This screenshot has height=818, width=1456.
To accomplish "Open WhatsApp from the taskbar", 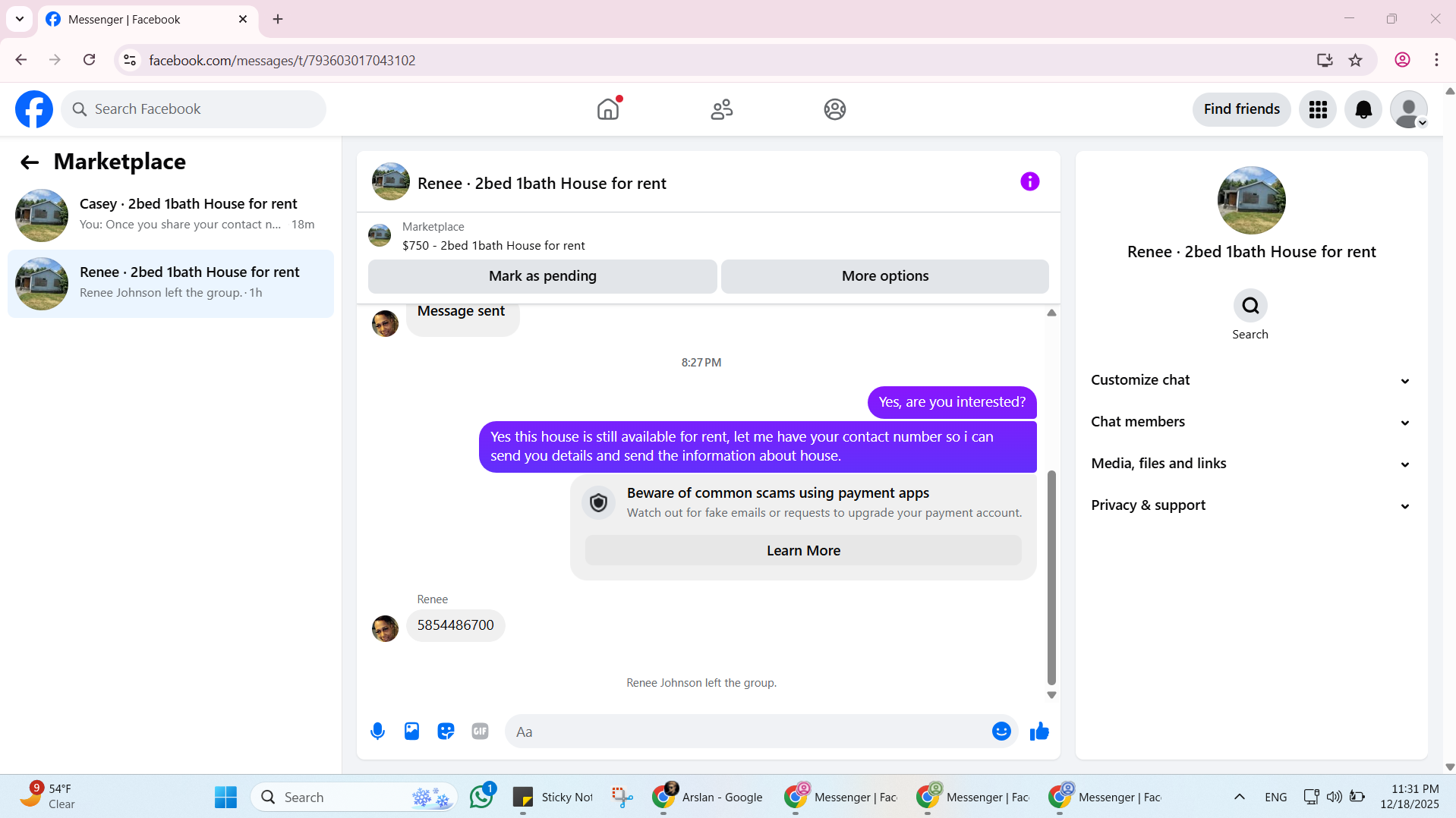I will 481,797.
